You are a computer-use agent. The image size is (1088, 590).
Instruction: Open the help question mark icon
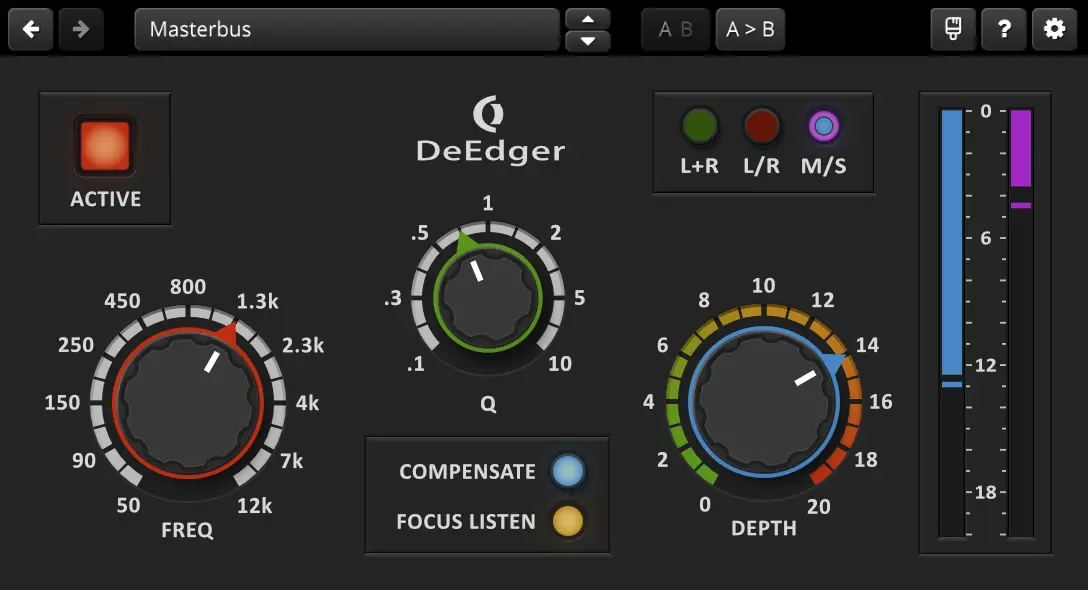[x=1003, y=29]
